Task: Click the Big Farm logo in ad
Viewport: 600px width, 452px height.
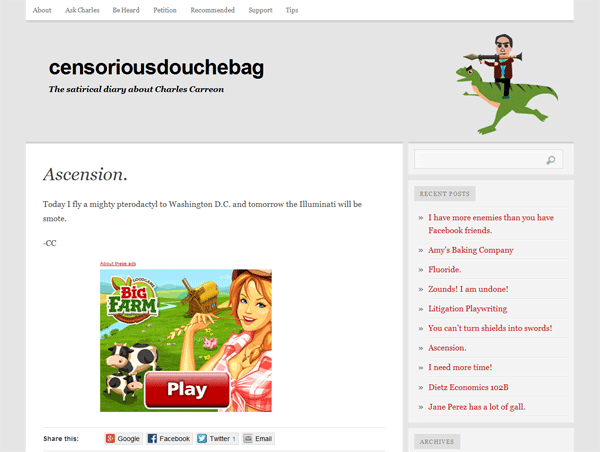Action: (133, 300)
